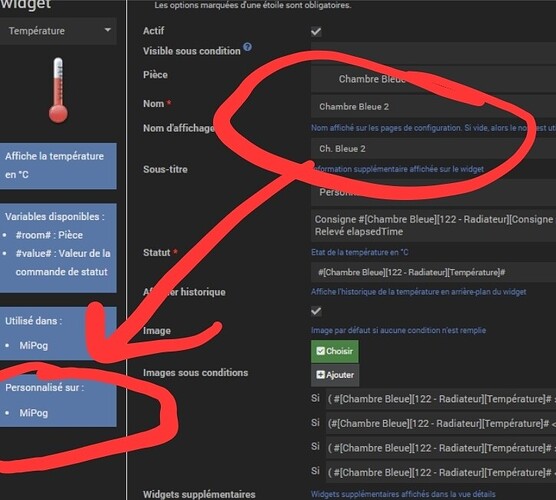Click MiPog under Utilisé dans

33,345
